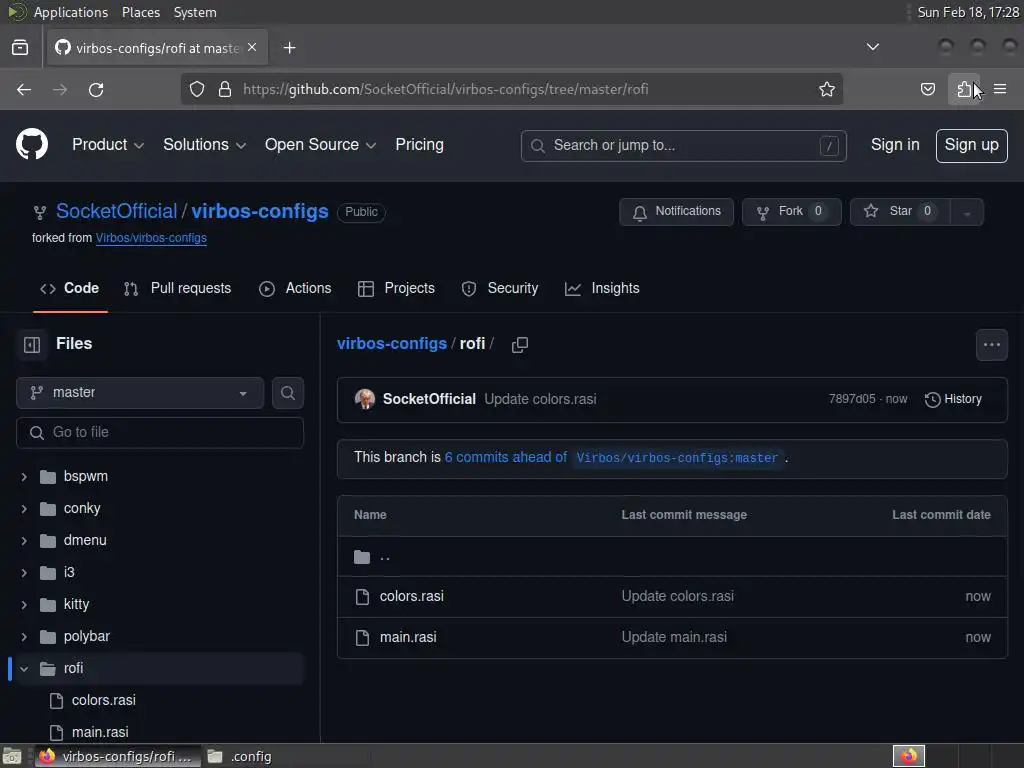Open the more options ellipsis button
The height and width of the screenshot is (768, 1024).
[991, 344]
